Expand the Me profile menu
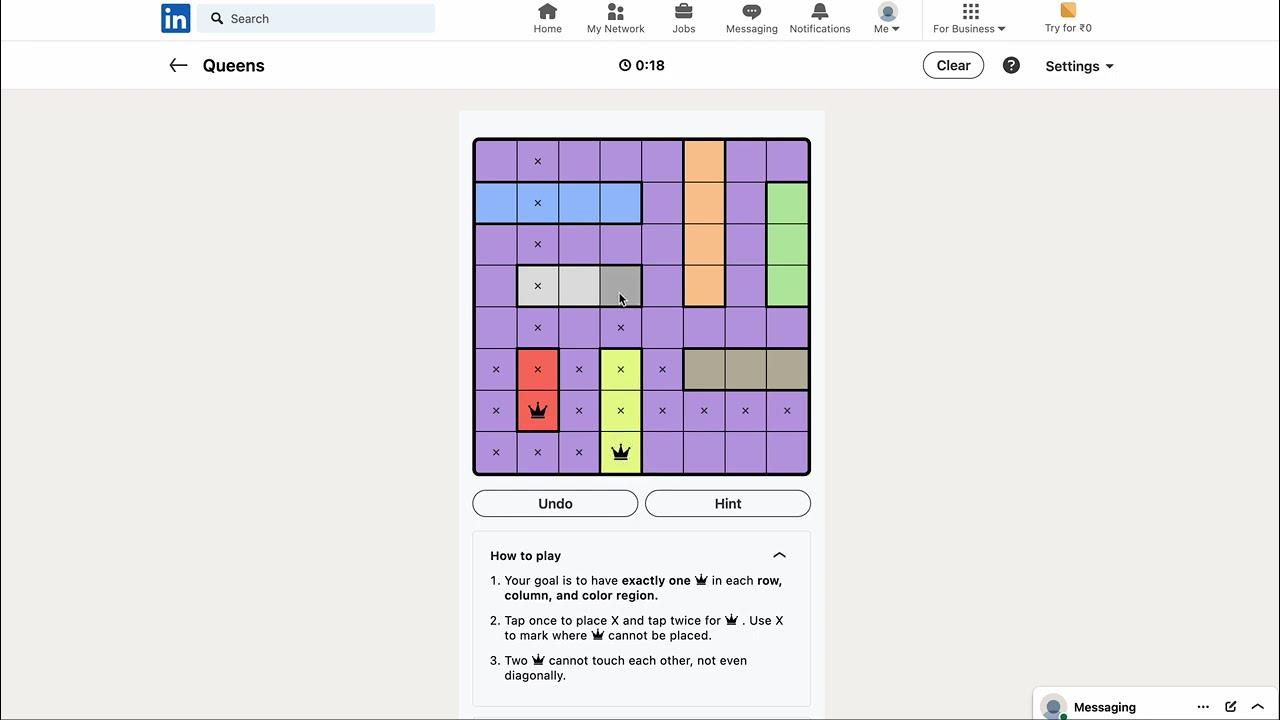Image resolution: width=1280 pixels, height=720 pixels. pyautogui.click(x=887, y=19)
